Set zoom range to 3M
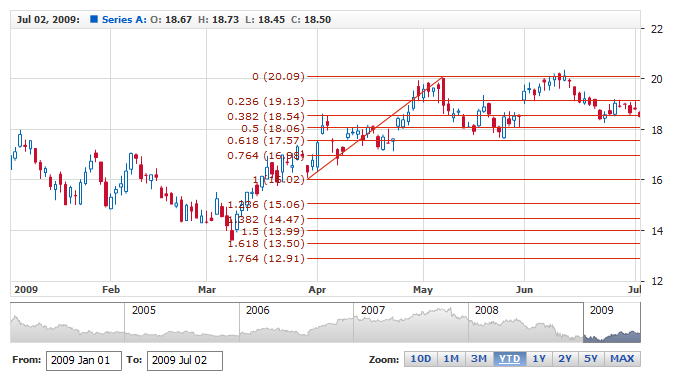 pyautogui.click(x=479, y=359)
